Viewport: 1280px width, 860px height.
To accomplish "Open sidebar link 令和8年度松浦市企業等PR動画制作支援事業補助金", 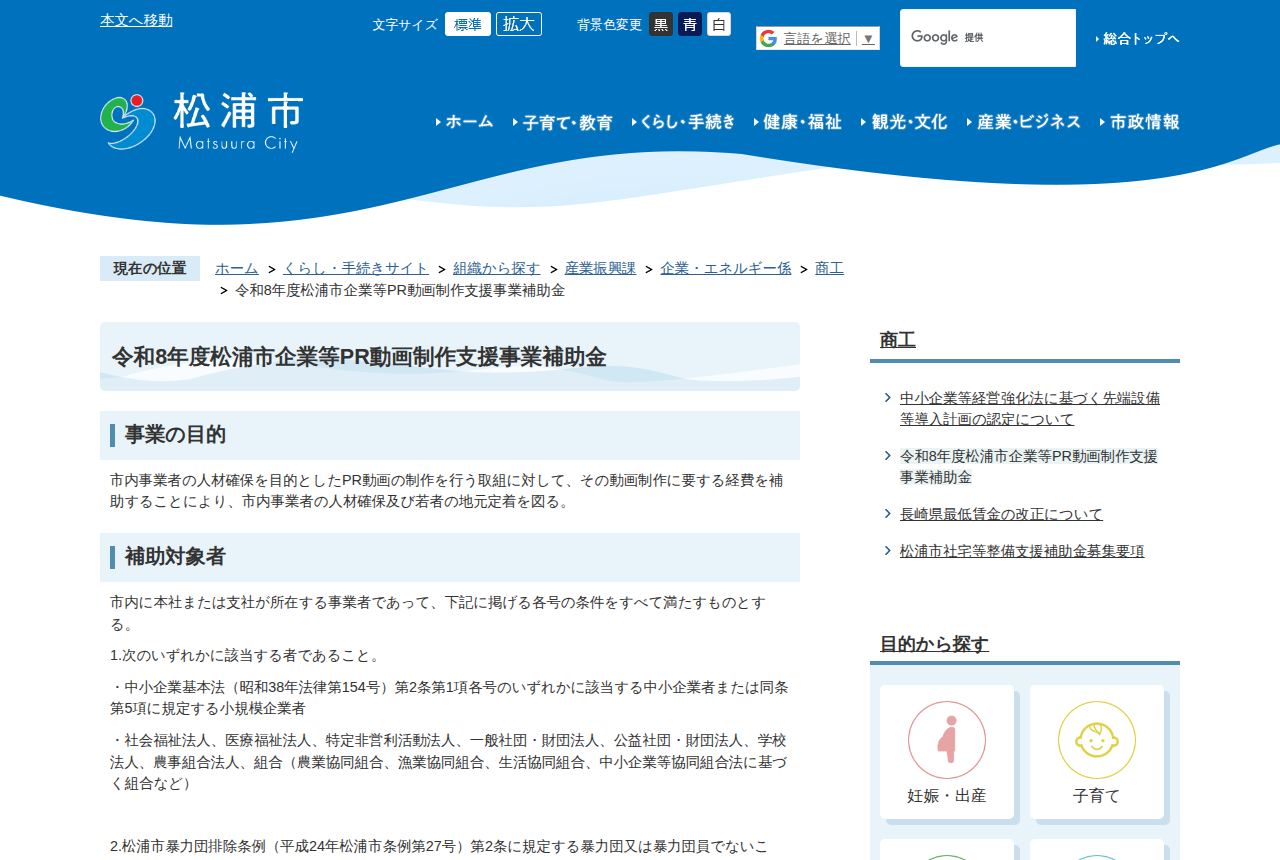I will pyautogui.click(x=1029, y=466).
